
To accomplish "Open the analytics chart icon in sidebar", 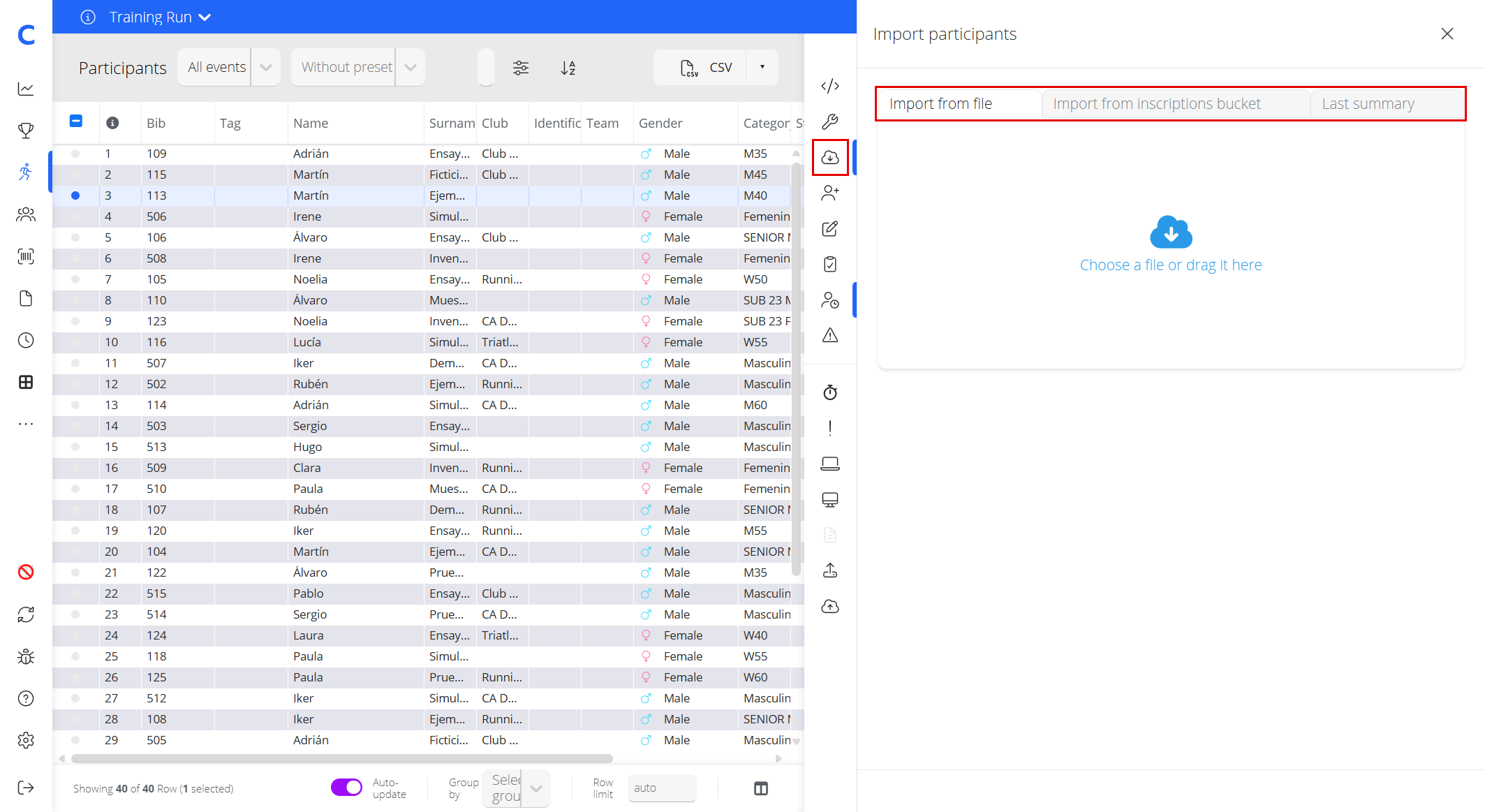I will point(26,89).
